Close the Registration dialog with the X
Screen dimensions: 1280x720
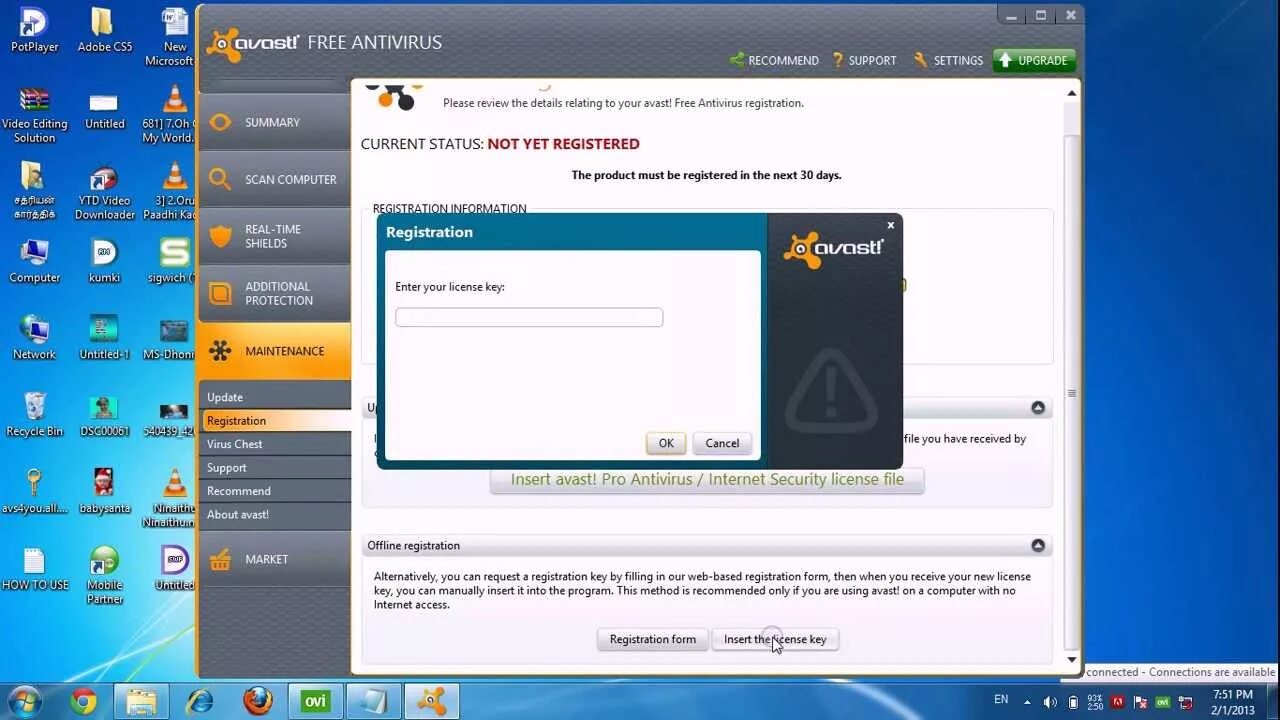890,225
